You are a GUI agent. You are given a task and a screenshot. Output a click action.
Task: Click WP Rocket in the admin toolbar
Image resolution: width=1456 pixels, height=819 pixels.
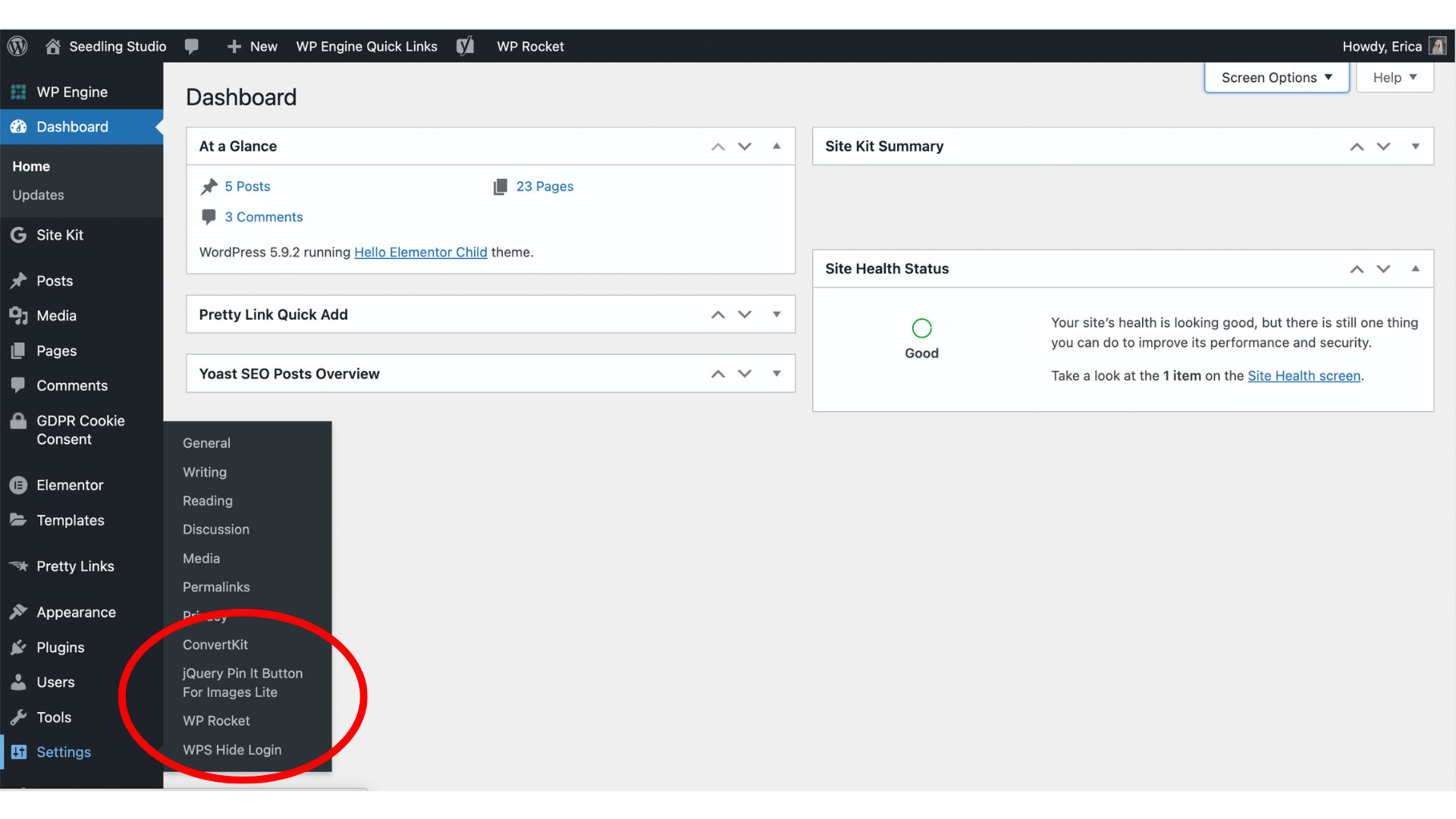(x=530, y=46)
